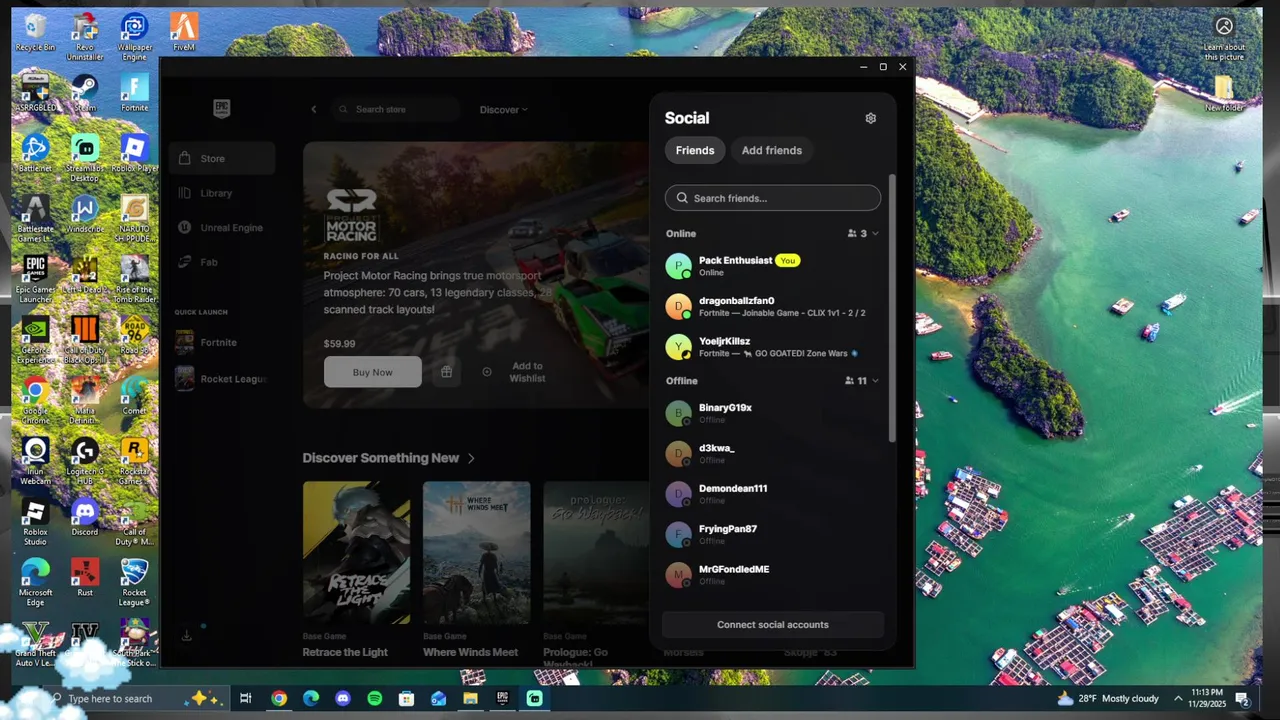Open Windows notification center
Viewport: 1280px width, 720px height.
[x=1242, y=699]
